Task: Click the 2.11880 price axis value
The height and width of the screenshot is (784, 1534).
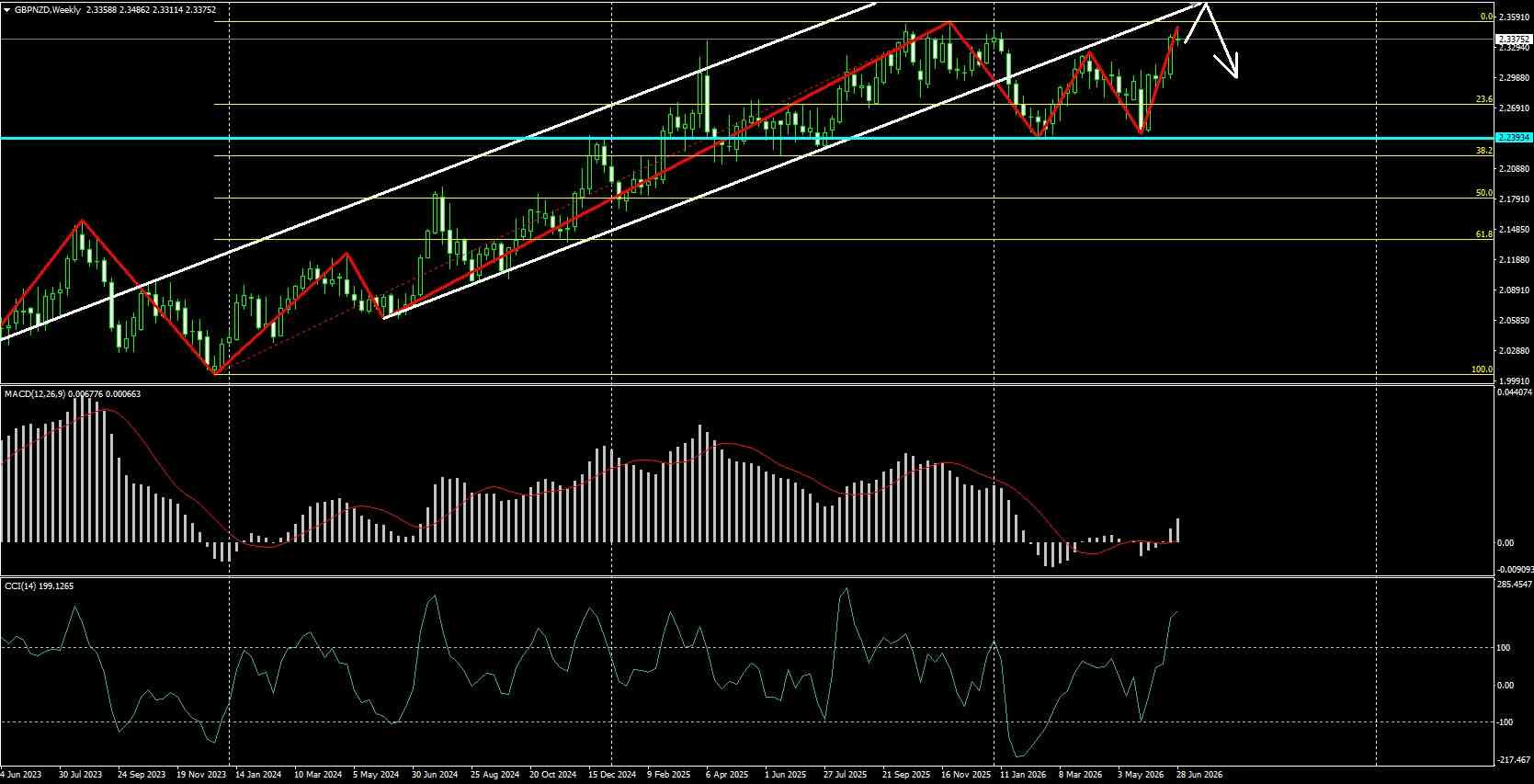Action: click(x=1513, y=259)
